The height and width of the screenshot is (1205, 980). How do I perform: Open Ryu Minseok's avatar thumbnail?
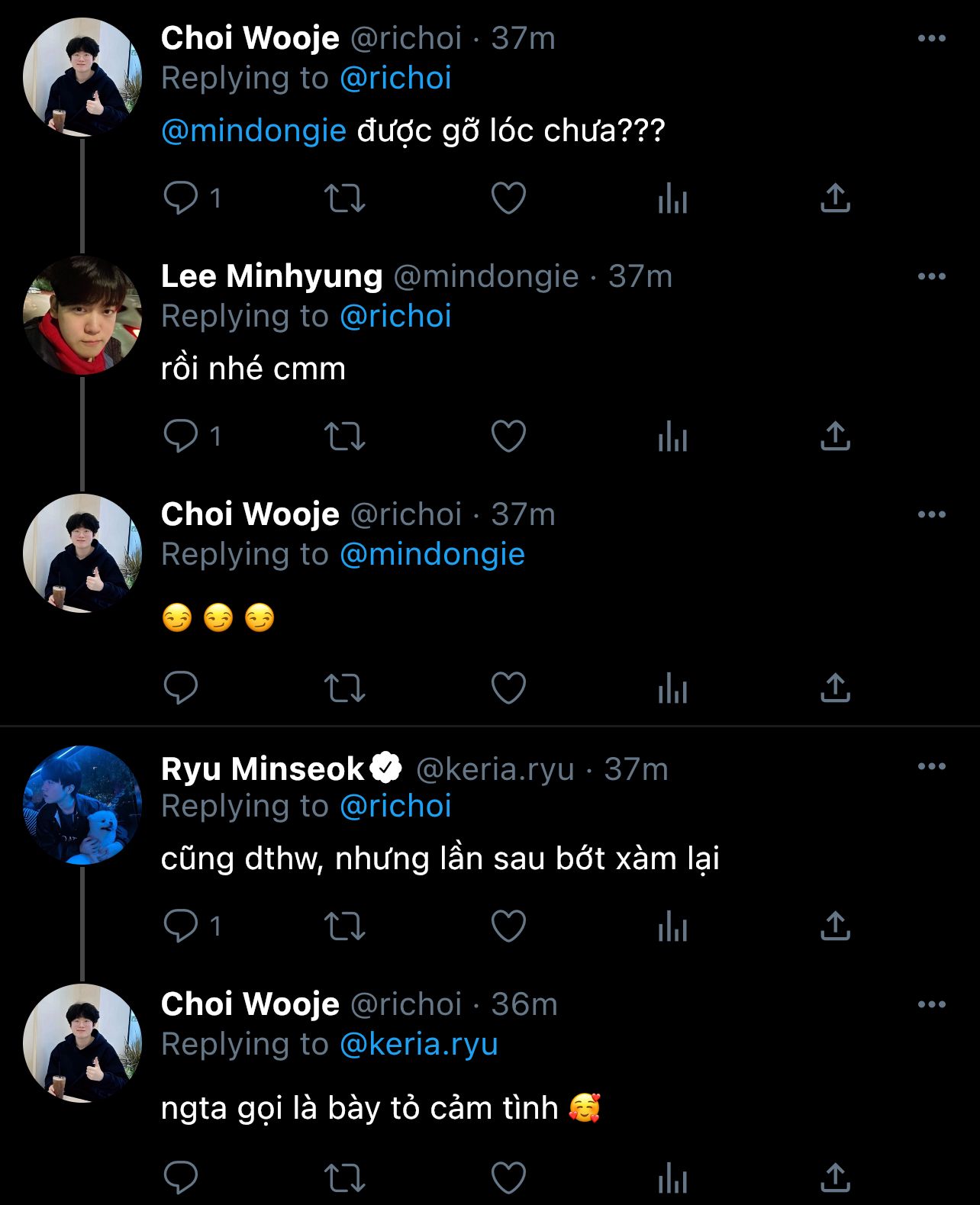[82, 805]
